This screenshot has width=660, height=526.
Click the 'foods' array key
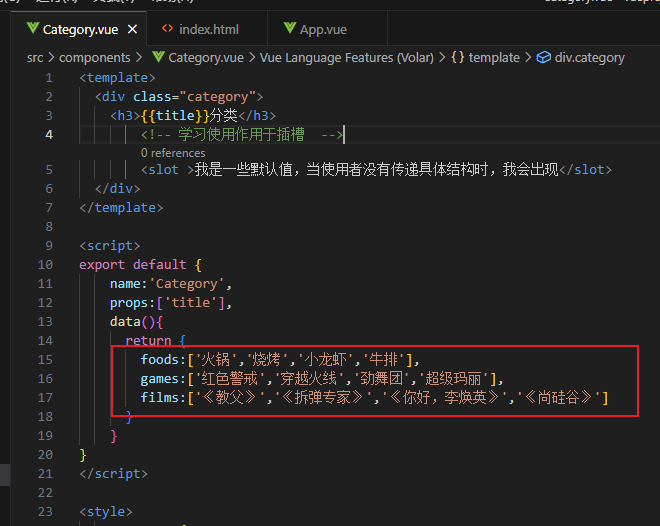(160, 360)
